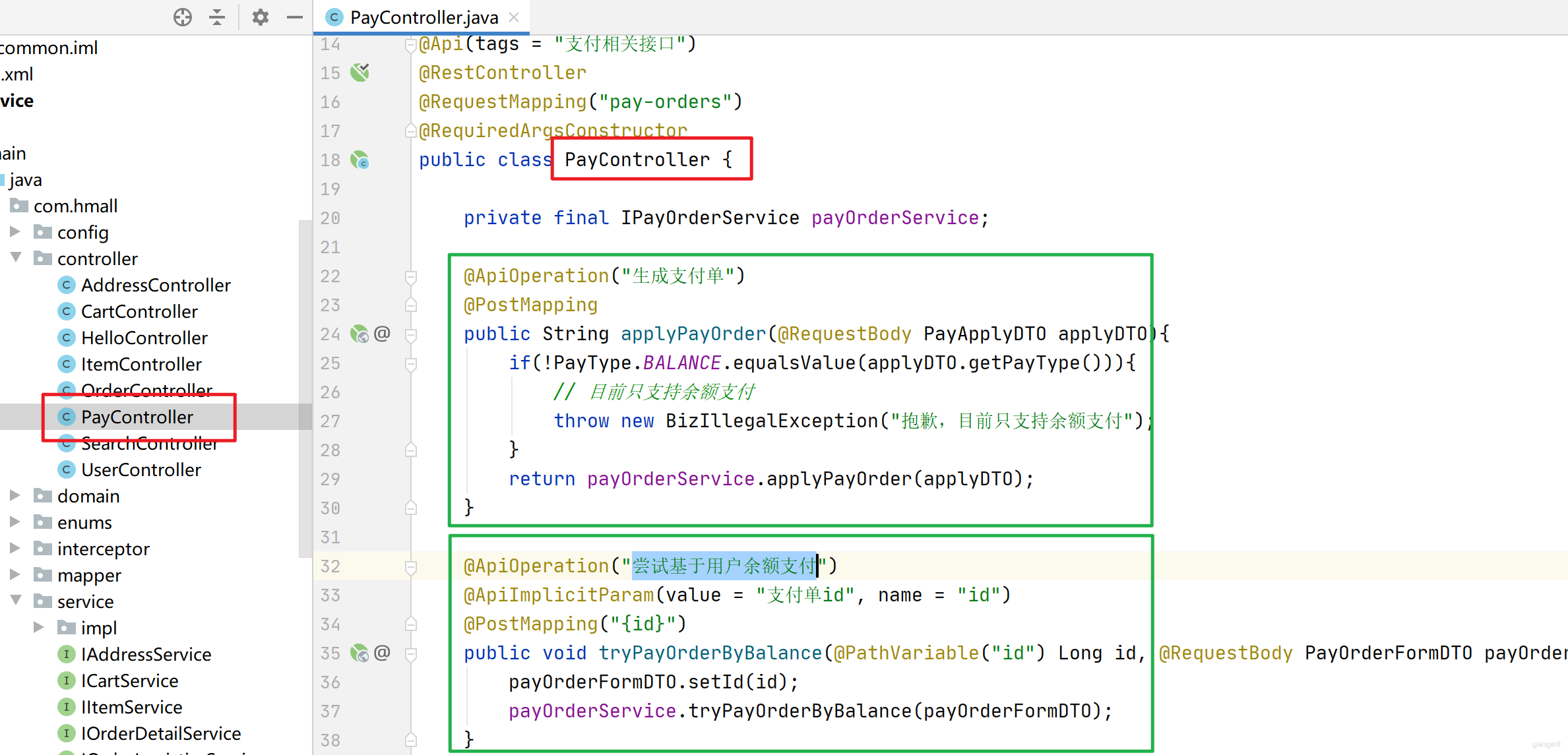Open OrderController class in tree
Viewport: 1568px width, 755px height.
coord(146,390)
